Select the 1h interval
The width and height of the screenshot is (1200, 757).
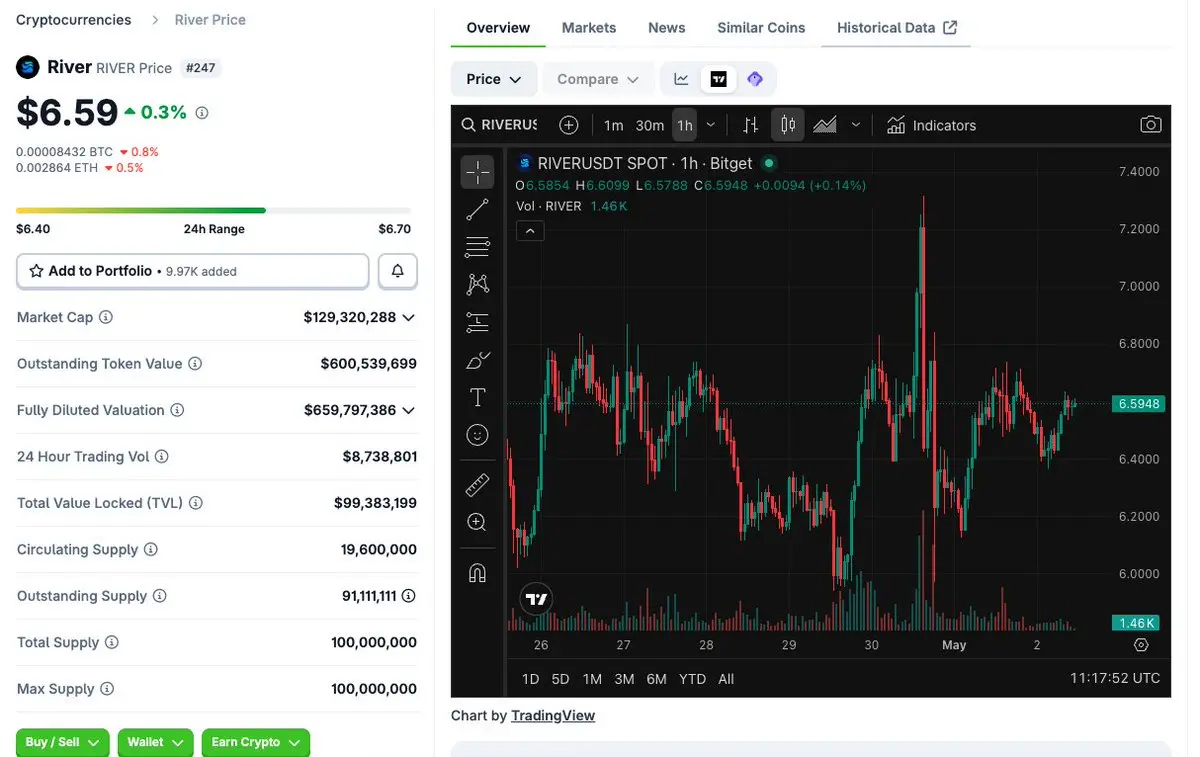point(685,125)
